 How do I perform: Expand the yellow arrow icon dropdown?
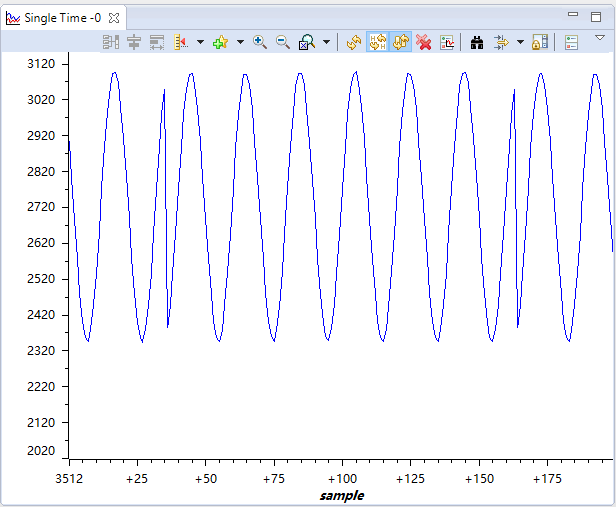point(521,42)
